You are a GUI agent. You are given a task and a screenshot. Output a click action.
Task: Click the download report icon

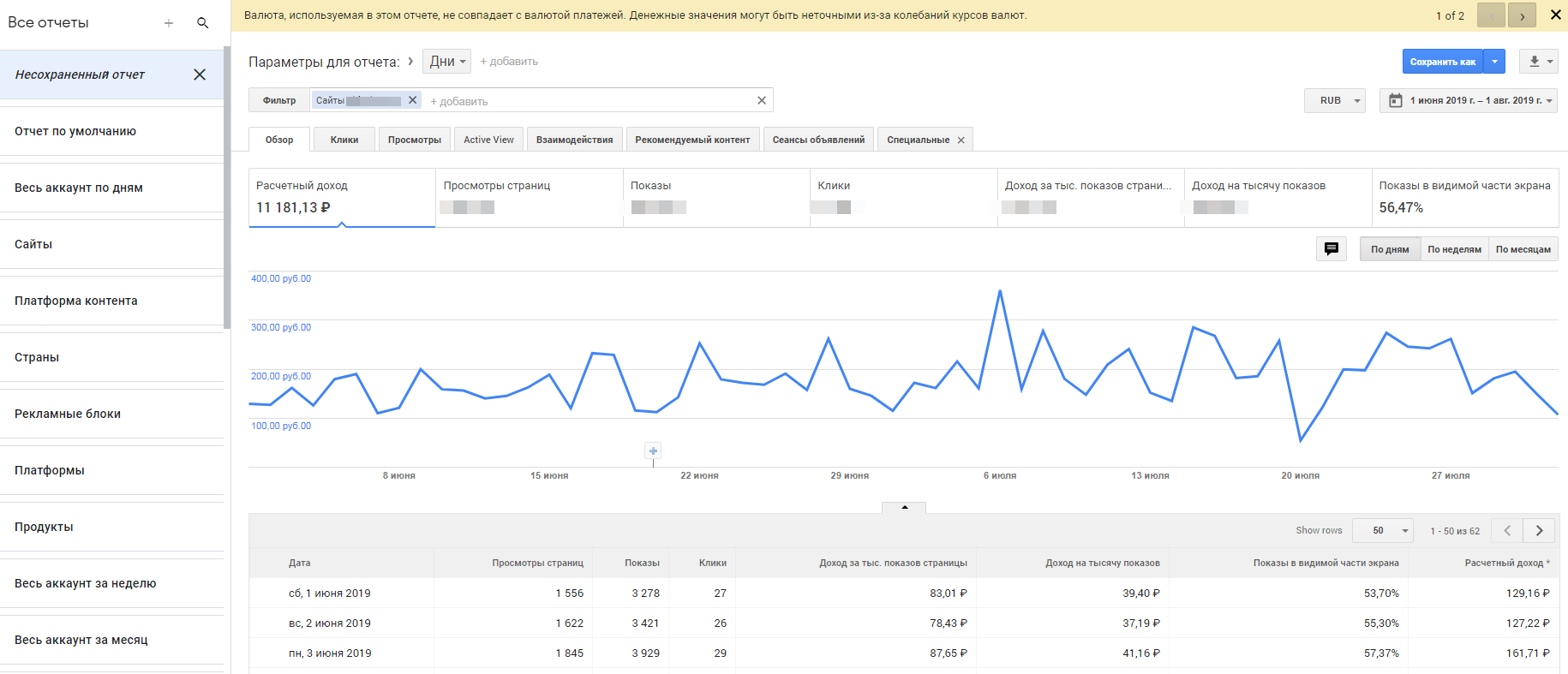coord(1535,62)
